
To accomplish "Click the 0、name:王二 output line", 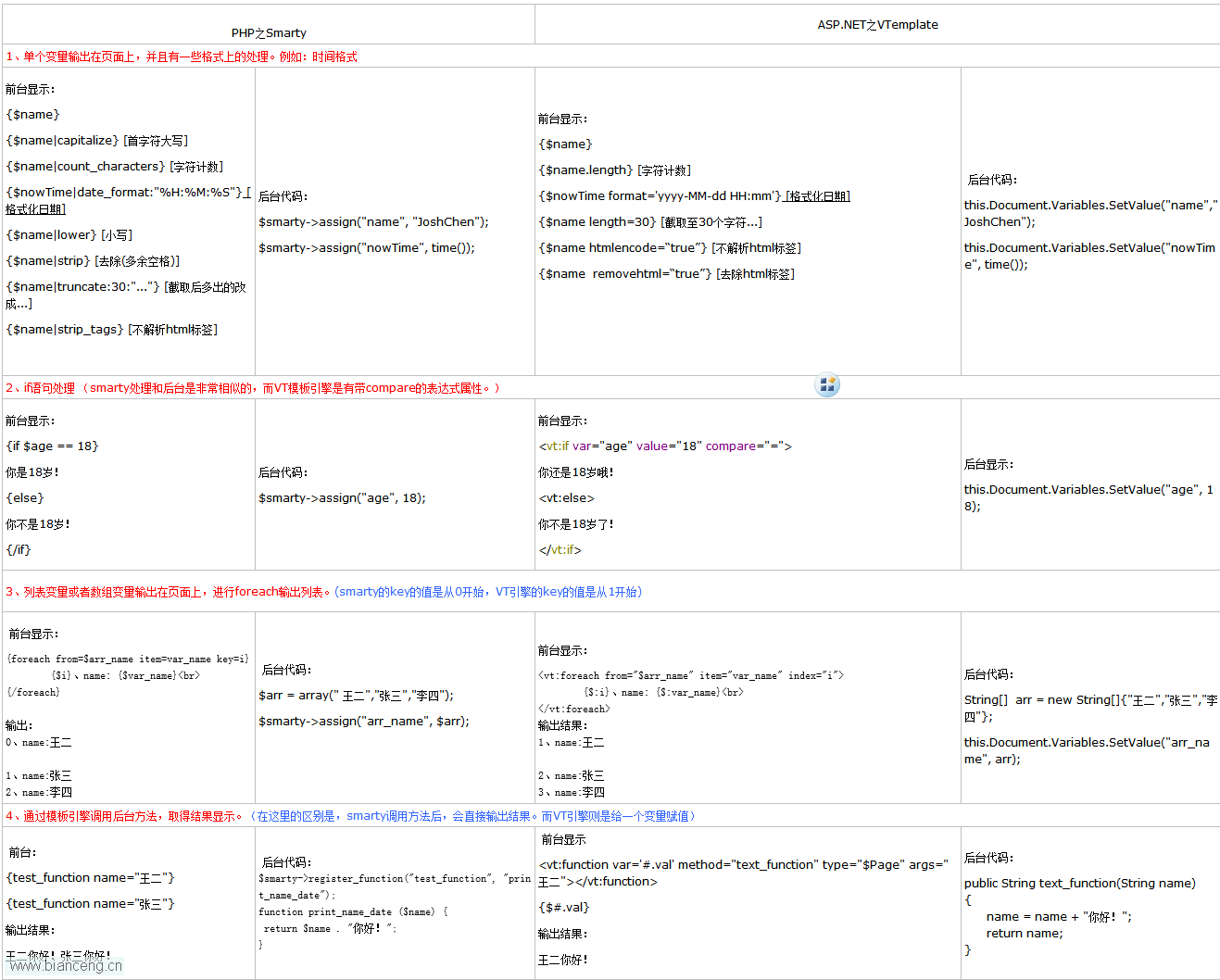I will [x=39, y=743].
